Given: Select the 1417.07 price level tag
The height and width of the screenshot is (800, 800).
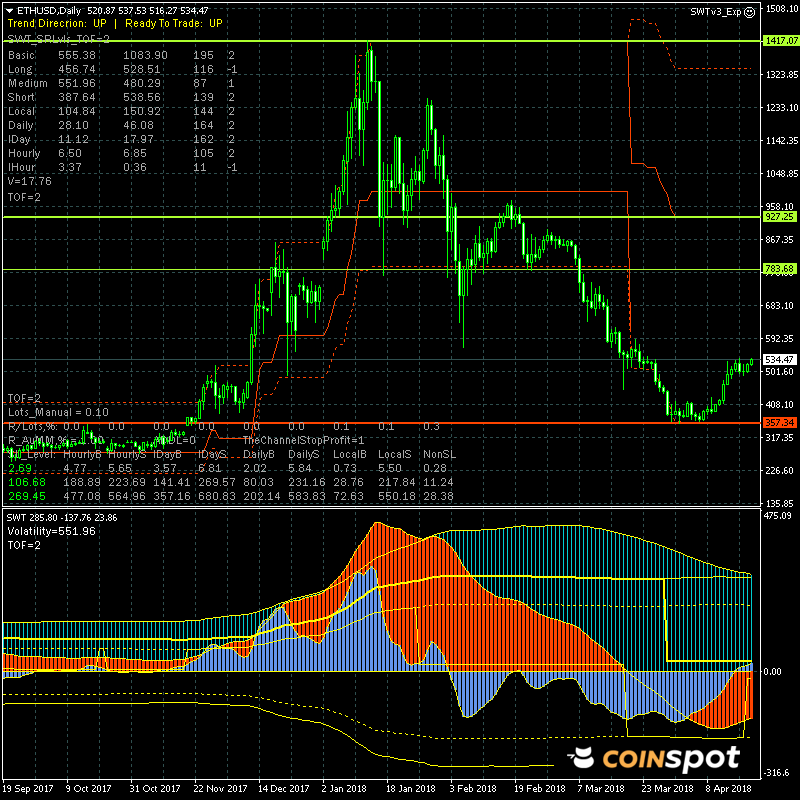Looking at the screenshot, I should [779, 41].
